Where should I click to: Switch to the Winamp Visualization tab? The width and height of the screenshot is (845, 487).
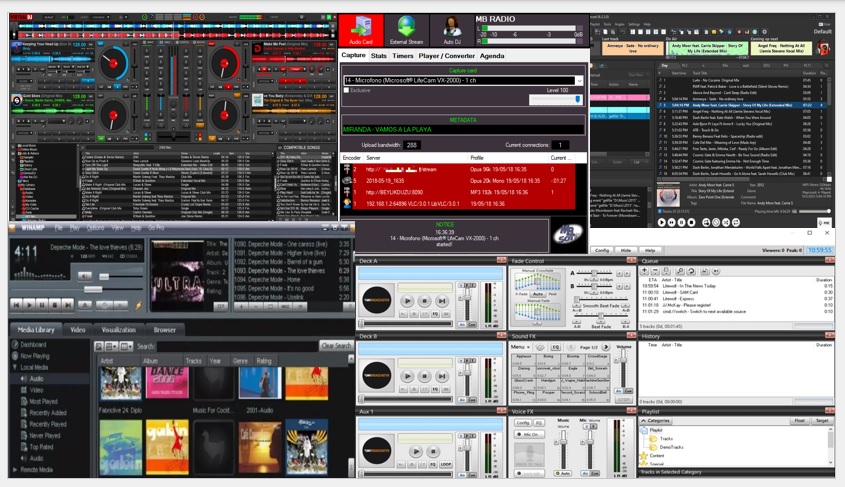(119, 330)
